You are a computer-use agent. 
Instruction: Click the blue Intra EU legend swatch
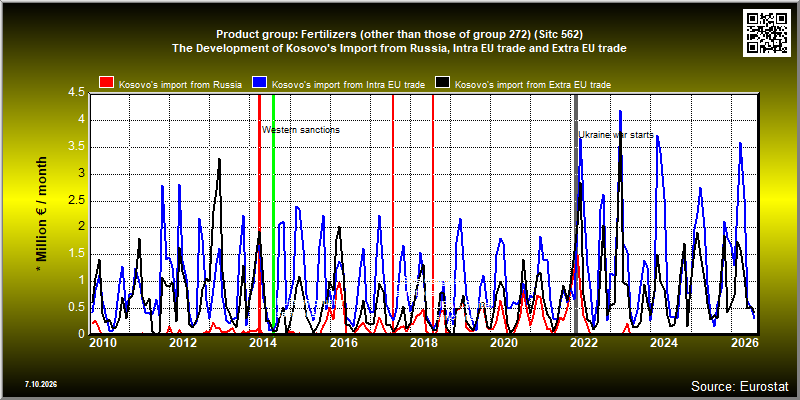[x=260, y=83]
